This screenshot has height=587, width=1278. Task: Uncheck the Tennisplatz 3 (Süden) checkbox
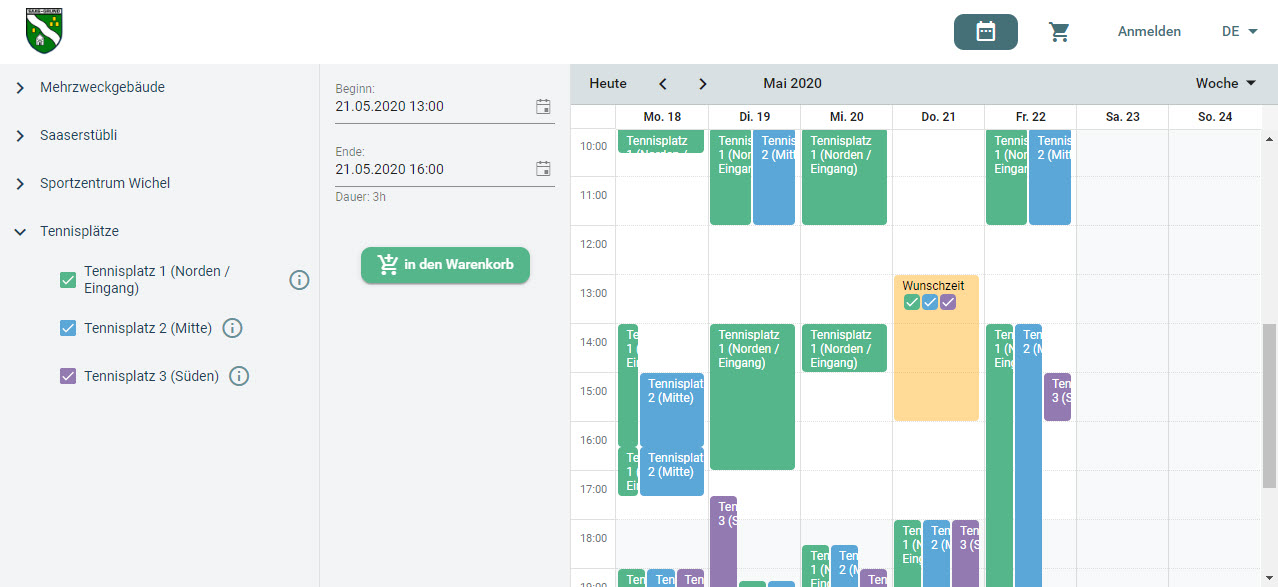pos(68,376)
